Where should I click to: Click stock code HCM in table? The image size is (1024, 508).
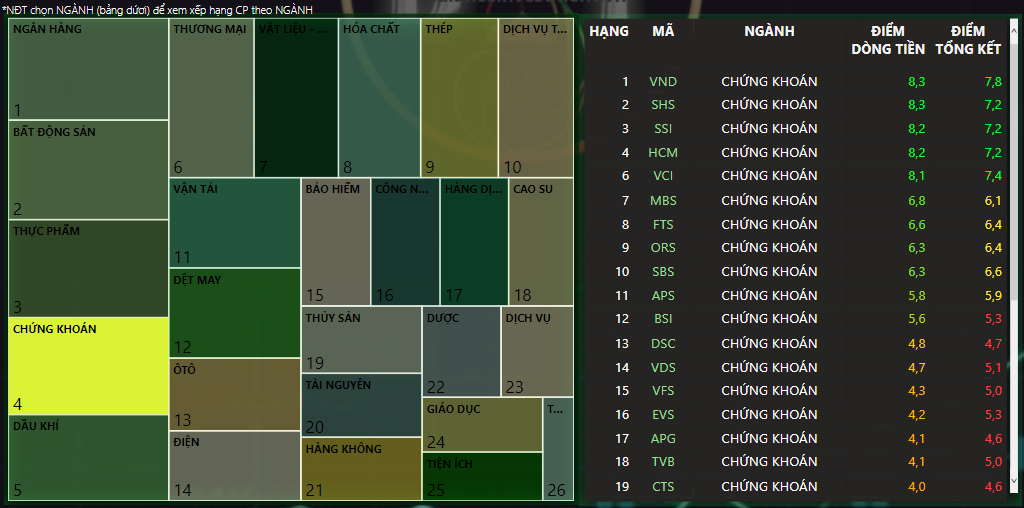[x=663, y=153]
